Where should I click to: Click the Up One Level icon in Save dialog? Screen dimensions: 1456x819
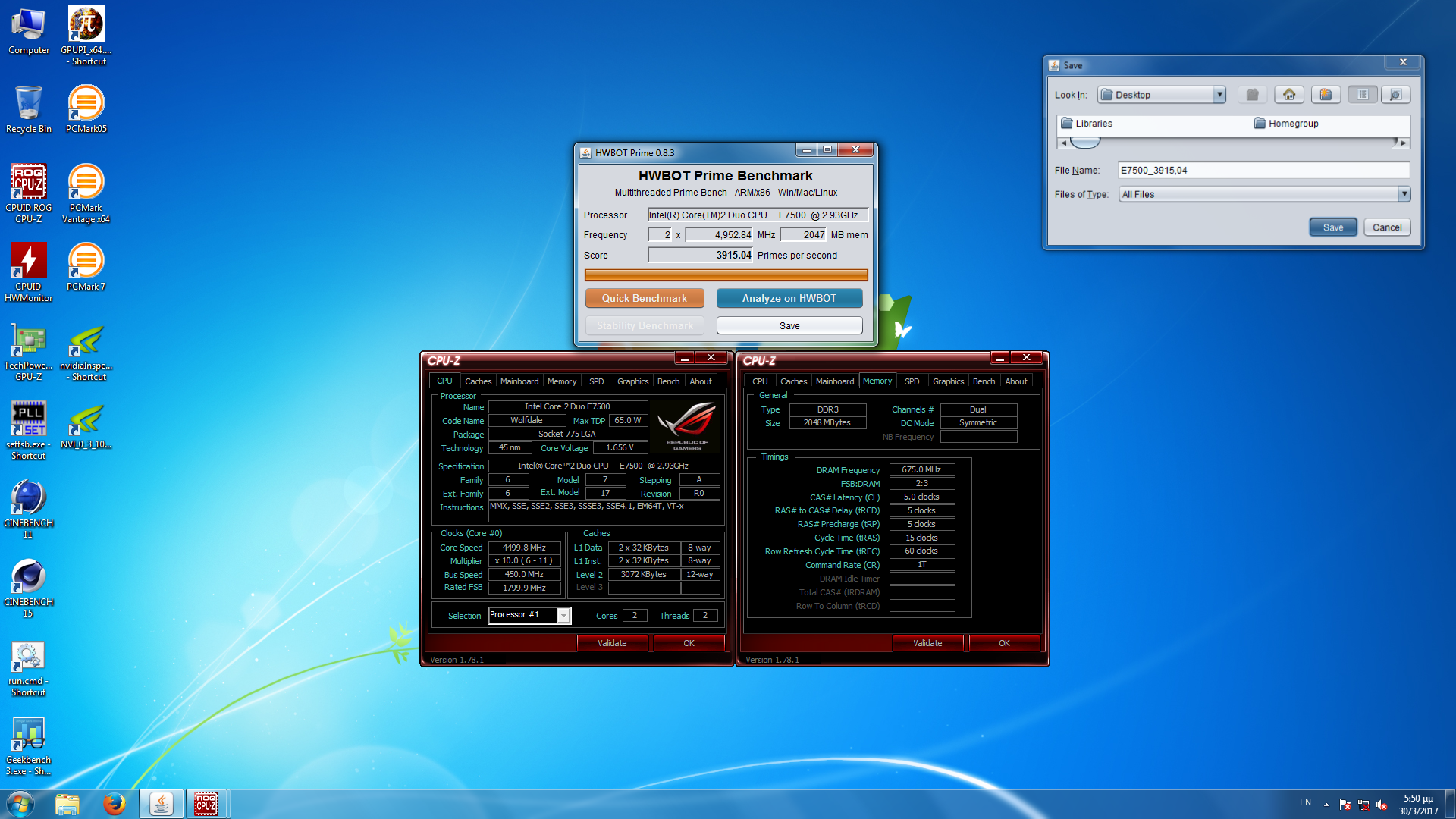1253,95
